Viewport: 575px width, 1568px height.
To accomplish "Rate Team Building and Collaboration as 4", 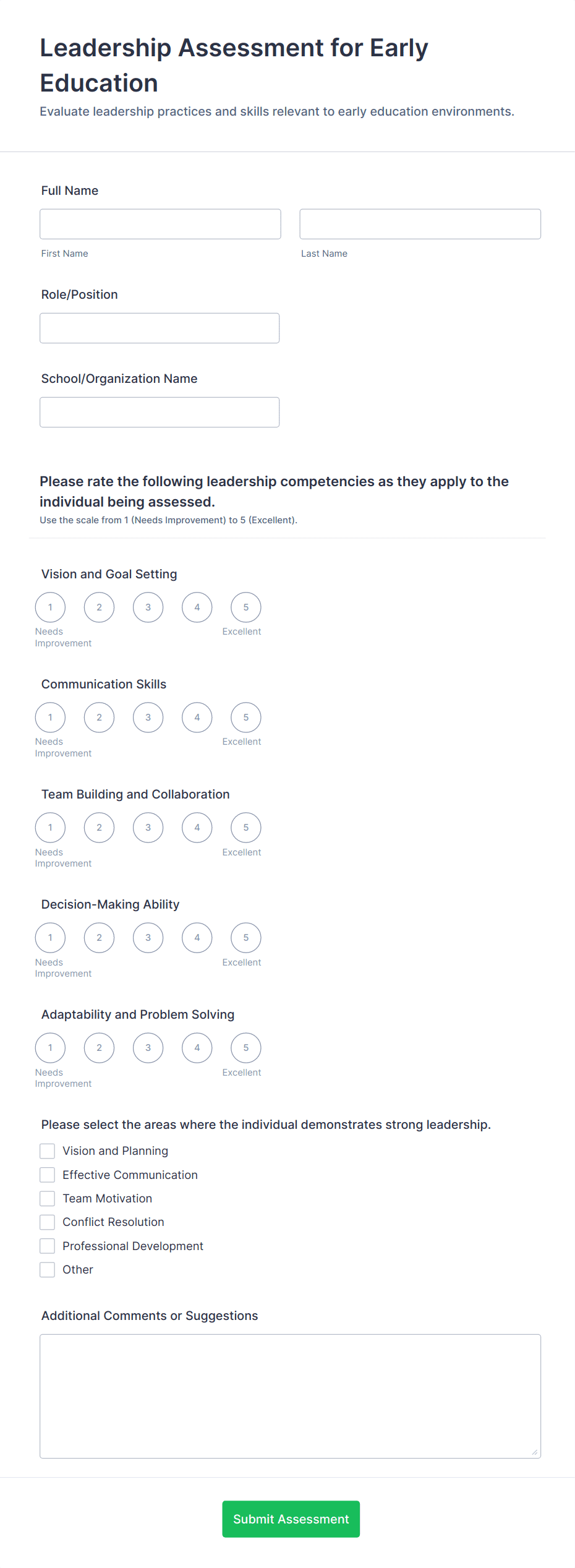I will click(x=197, y=827).
